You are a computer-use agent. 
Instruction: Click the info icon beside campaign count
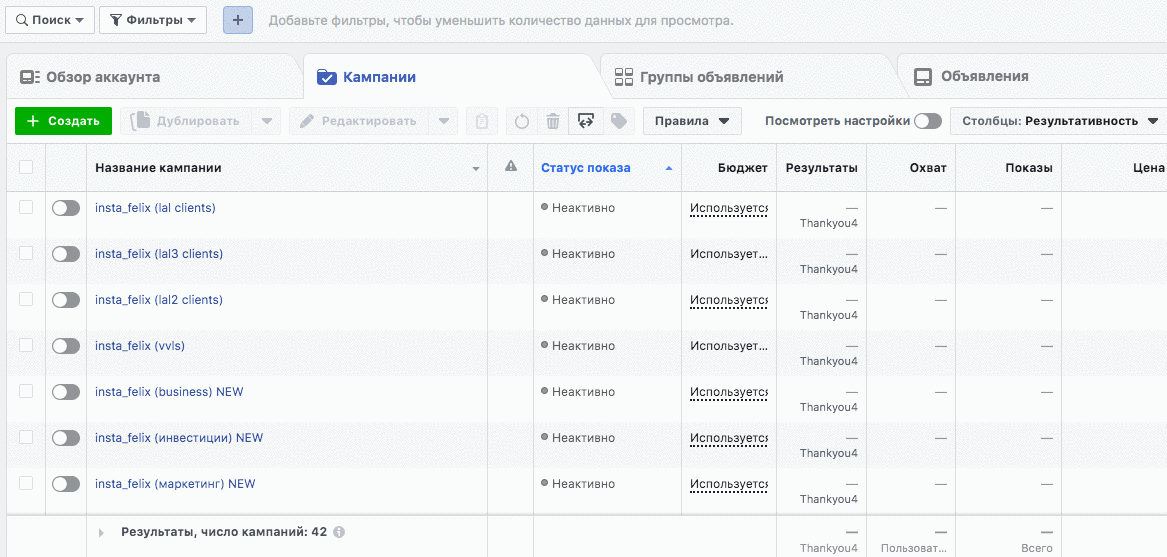[x=339, y=532]
